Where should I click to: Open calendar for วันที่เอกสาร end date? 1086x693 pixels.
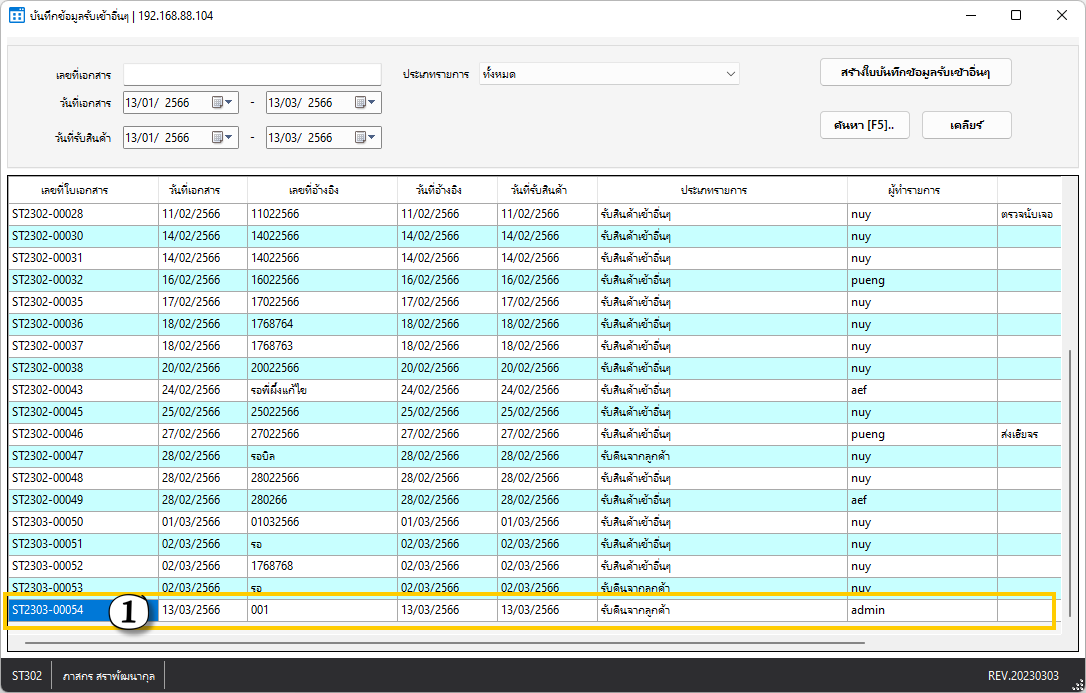click(x=366, y=103)
